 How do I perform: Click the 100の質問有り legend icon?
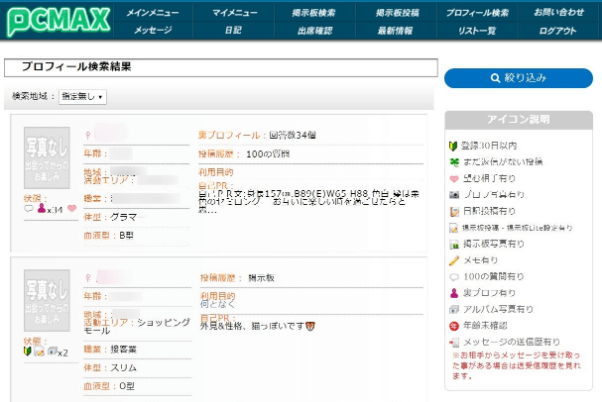(454, 275)
